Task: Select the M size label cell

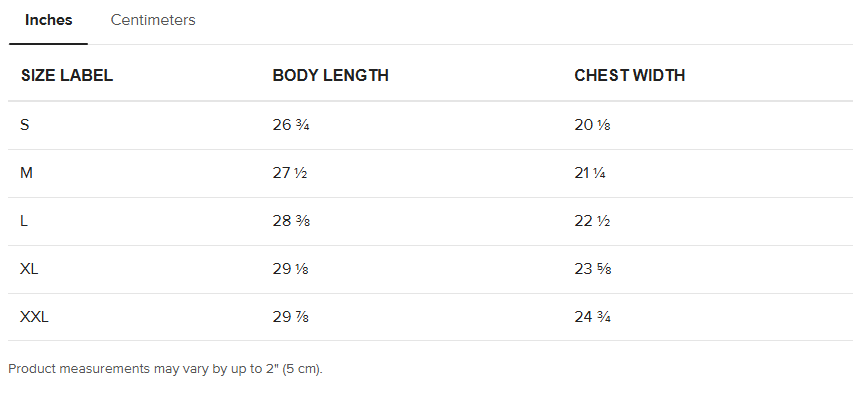Action: point(27,173)
